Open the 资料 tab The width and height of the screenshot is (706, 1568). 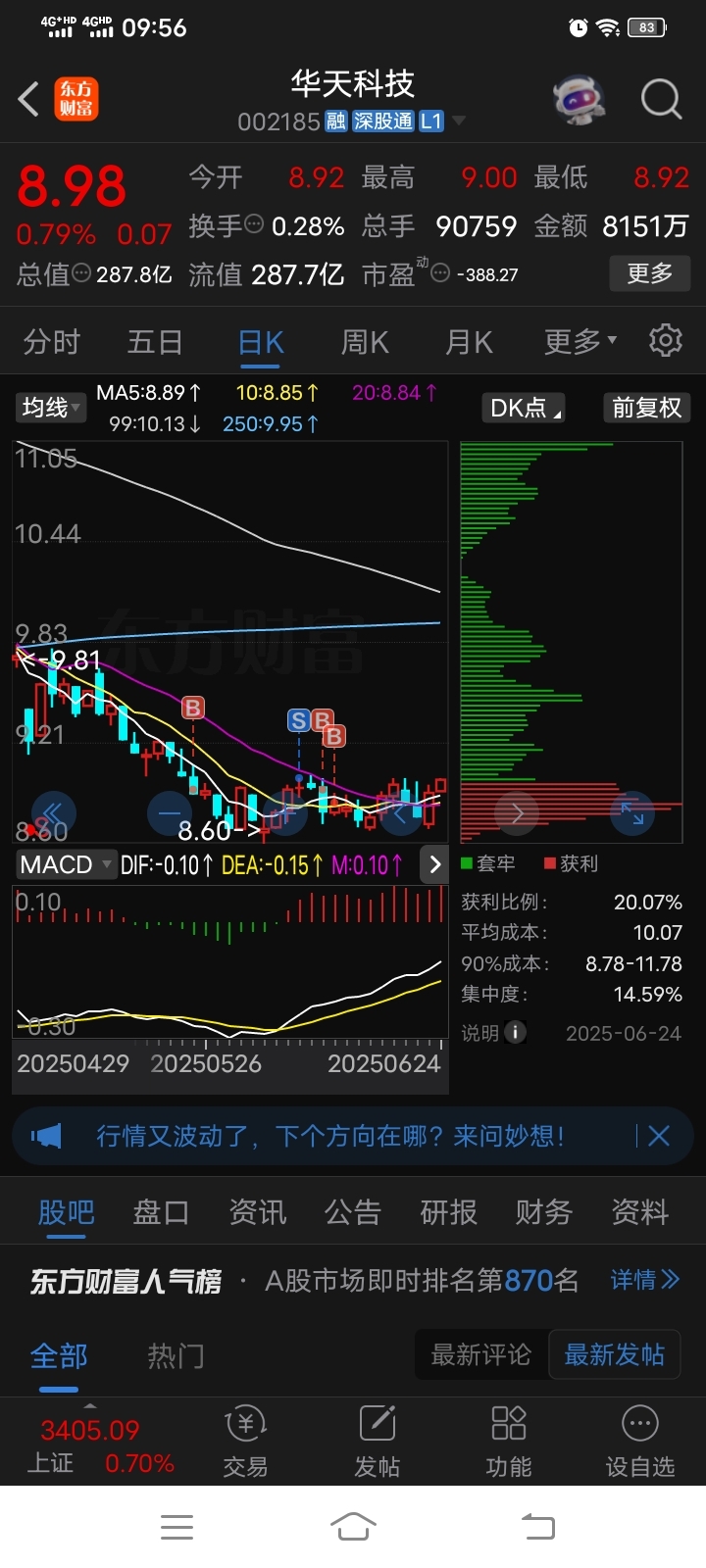pyautogui.click(x=639, y=1212)
